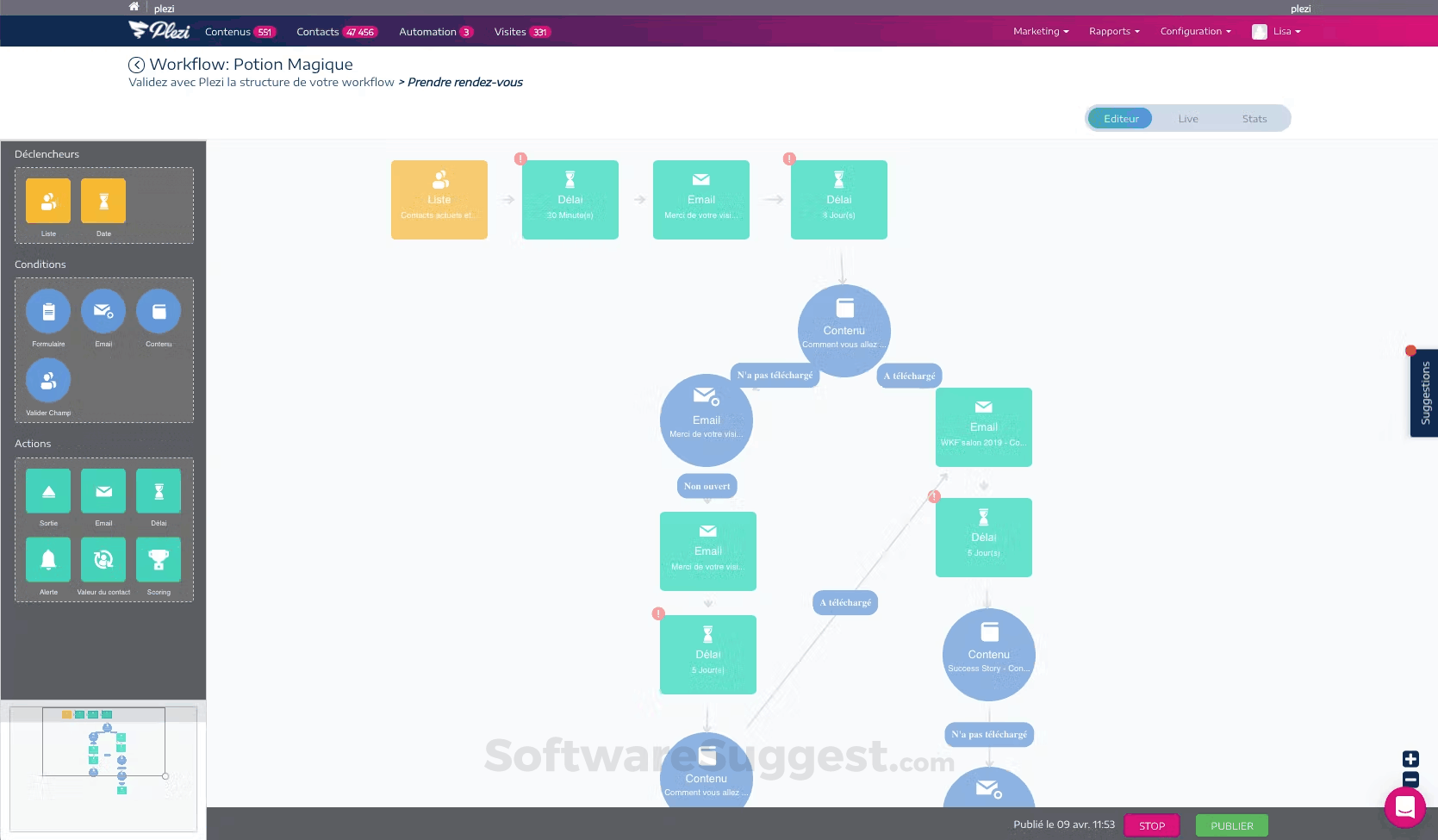
Task: Open the Rapports dropdown menu
Action: pos(1114,31)
